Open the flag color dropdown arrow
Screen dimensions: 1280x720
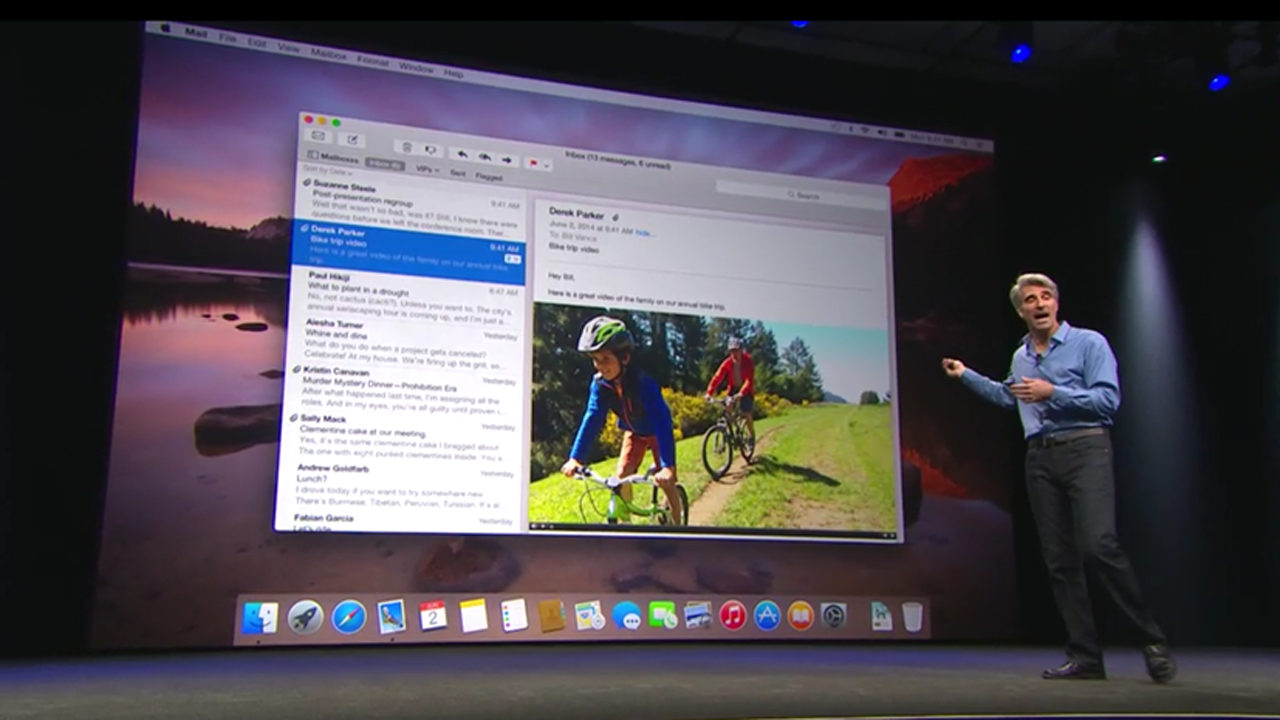(x=547, y=164)
